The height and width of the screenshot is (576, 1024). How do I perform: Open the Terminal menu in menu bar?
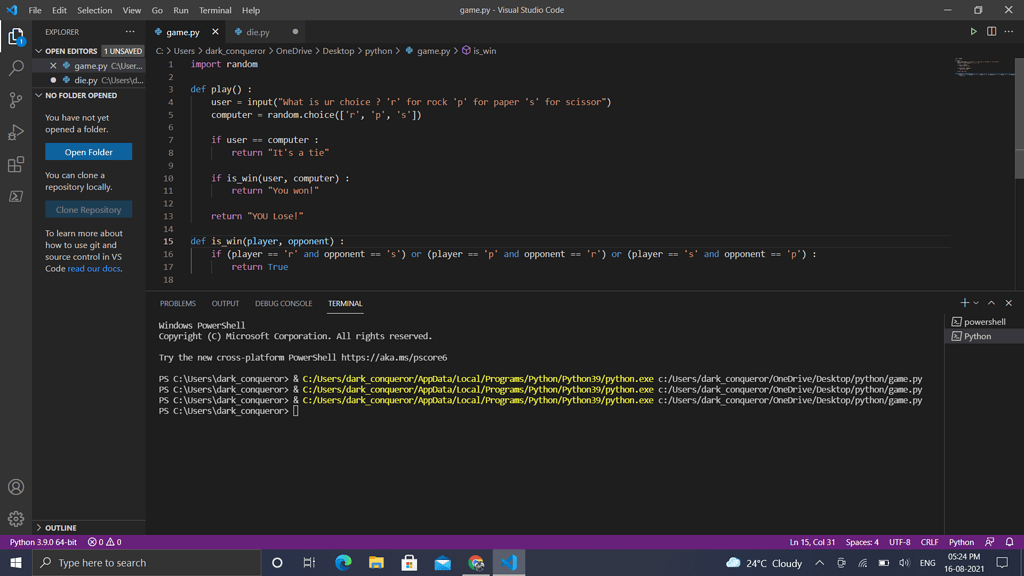pyautogui.click(x=215, y=10)
